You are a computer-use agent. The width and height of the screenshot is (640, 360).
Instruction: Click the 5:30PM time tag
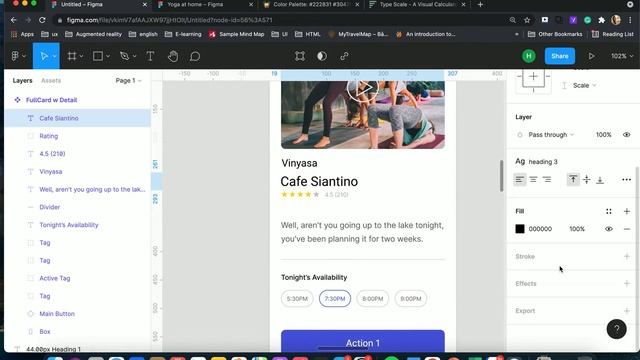[297, 298]
